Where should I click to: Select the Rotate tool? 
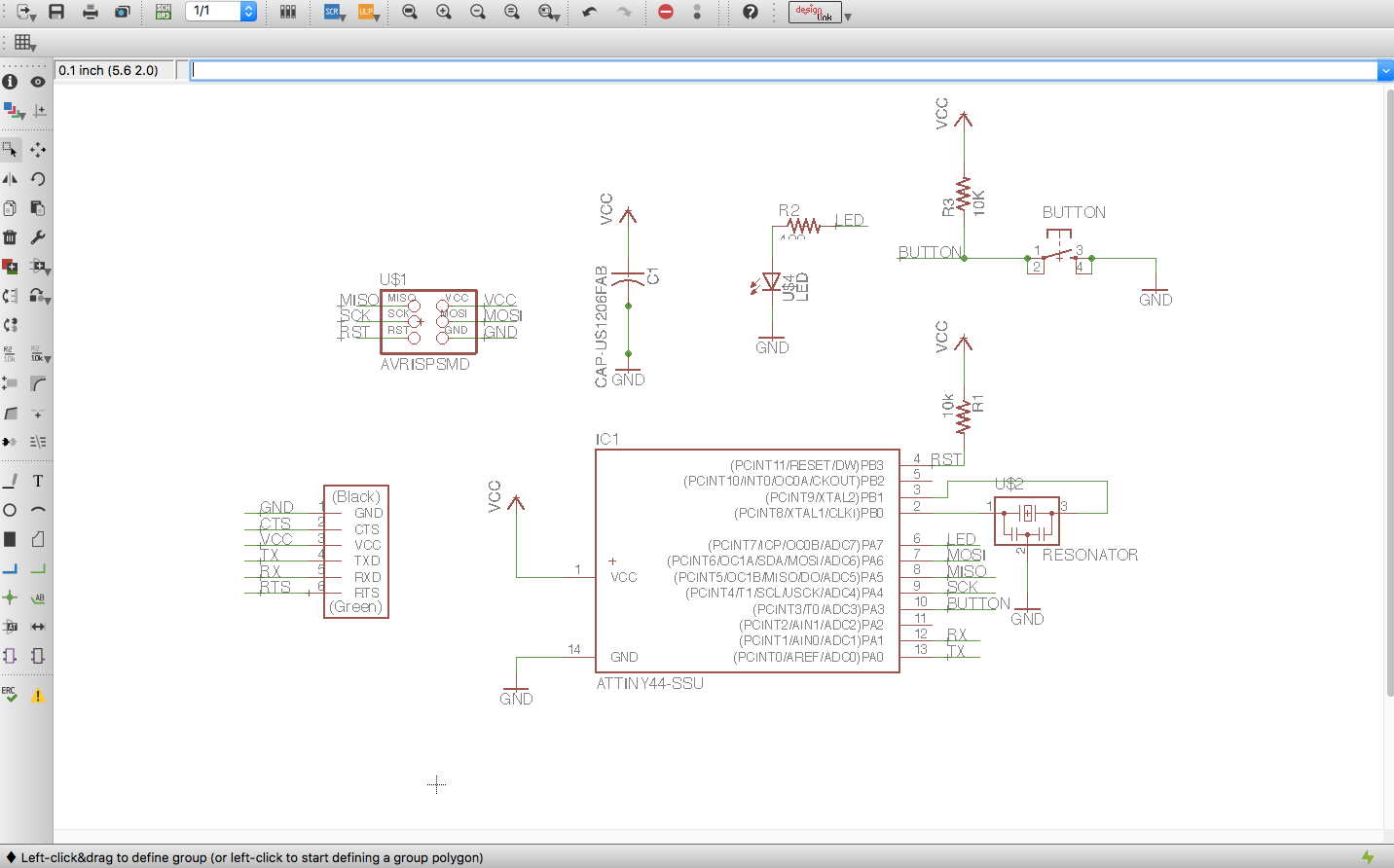coord(38,179)
